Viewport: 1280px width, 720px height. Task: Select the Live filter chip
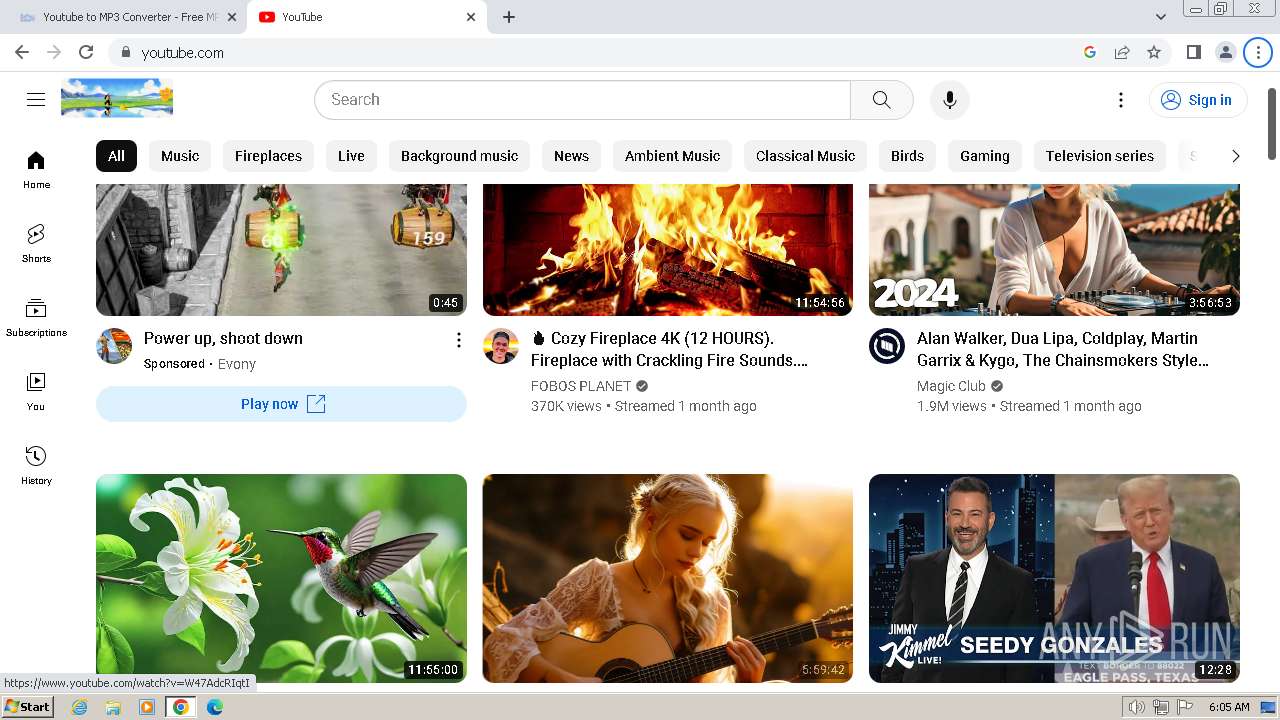coord(351,156)
